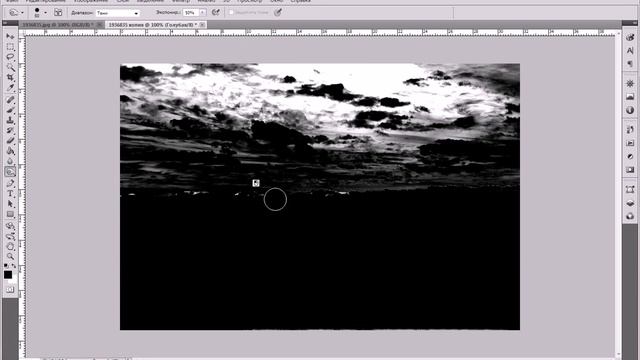Close the 1936835.jpg document tab
Viewport: 640px width, 360px height.
pyautogui.click(x=100, y=25)
